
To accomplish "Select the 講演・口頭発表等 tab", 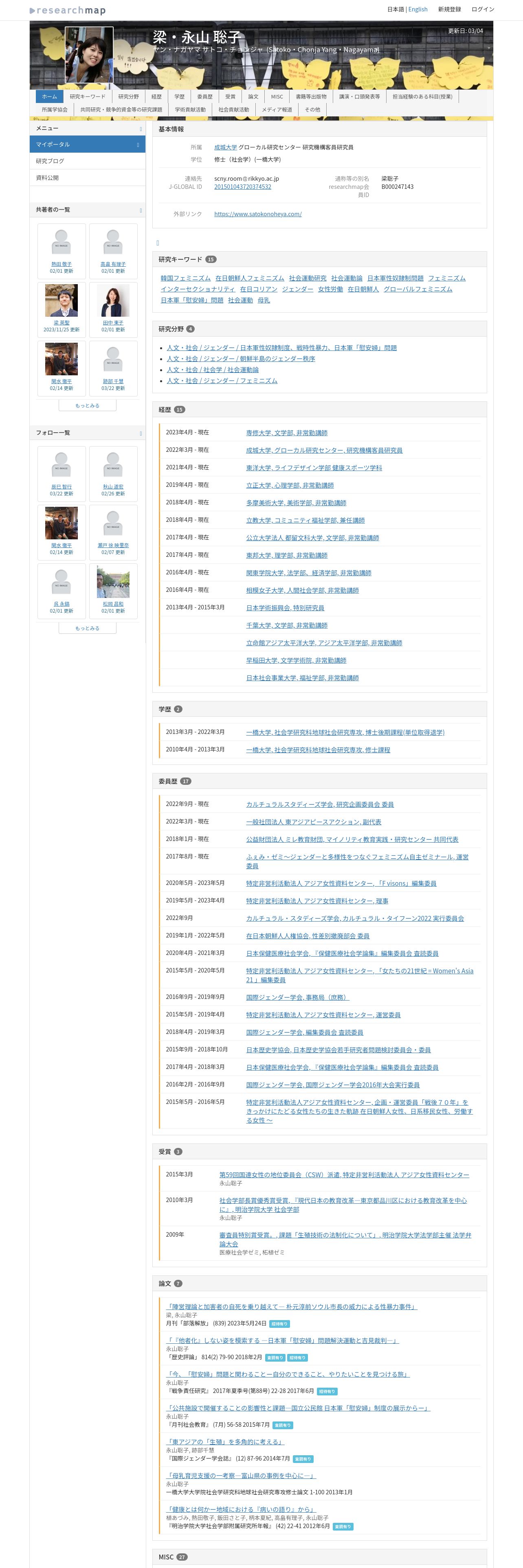I will pyautogui.click(x=359, y=96).
